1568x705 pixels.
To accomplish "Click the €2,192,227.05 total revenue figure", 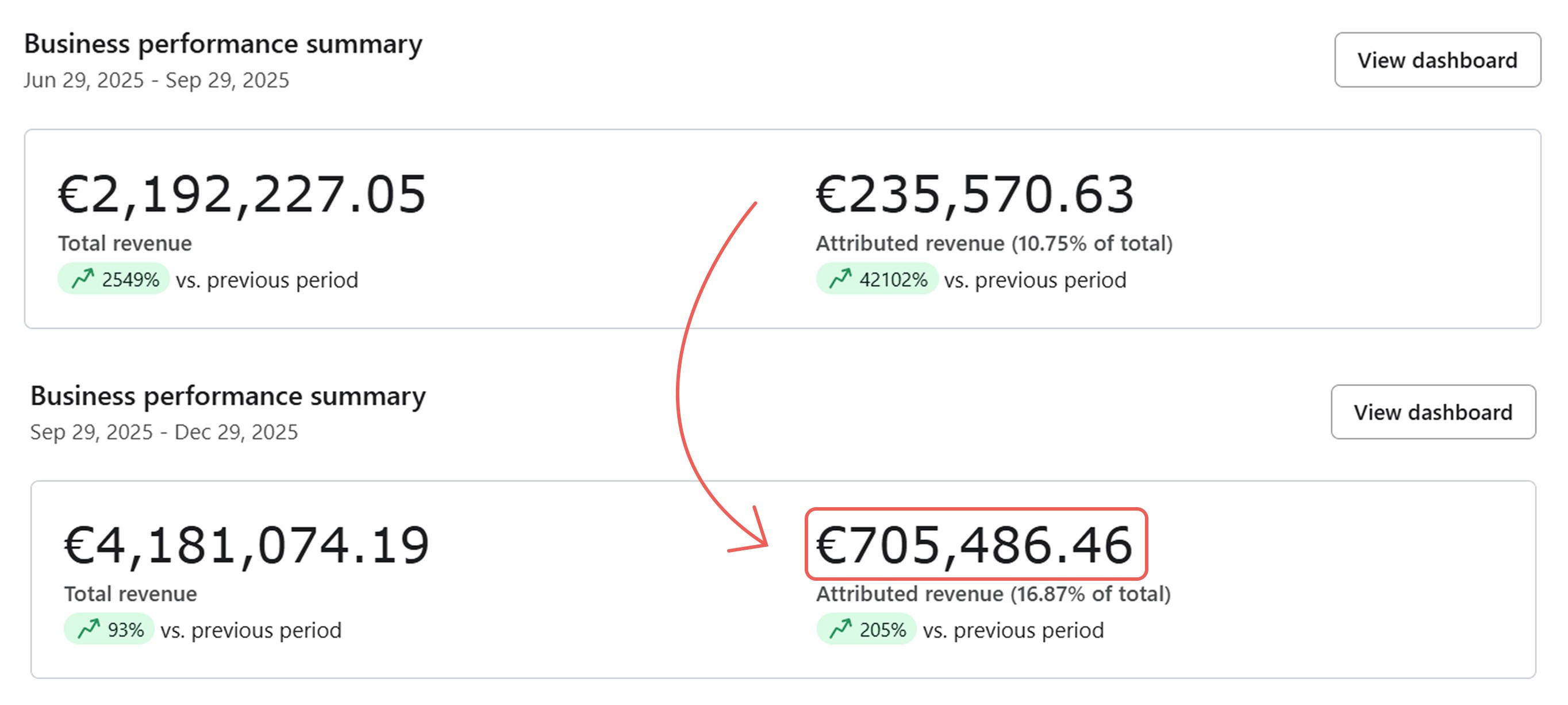I will pos(241,195).
